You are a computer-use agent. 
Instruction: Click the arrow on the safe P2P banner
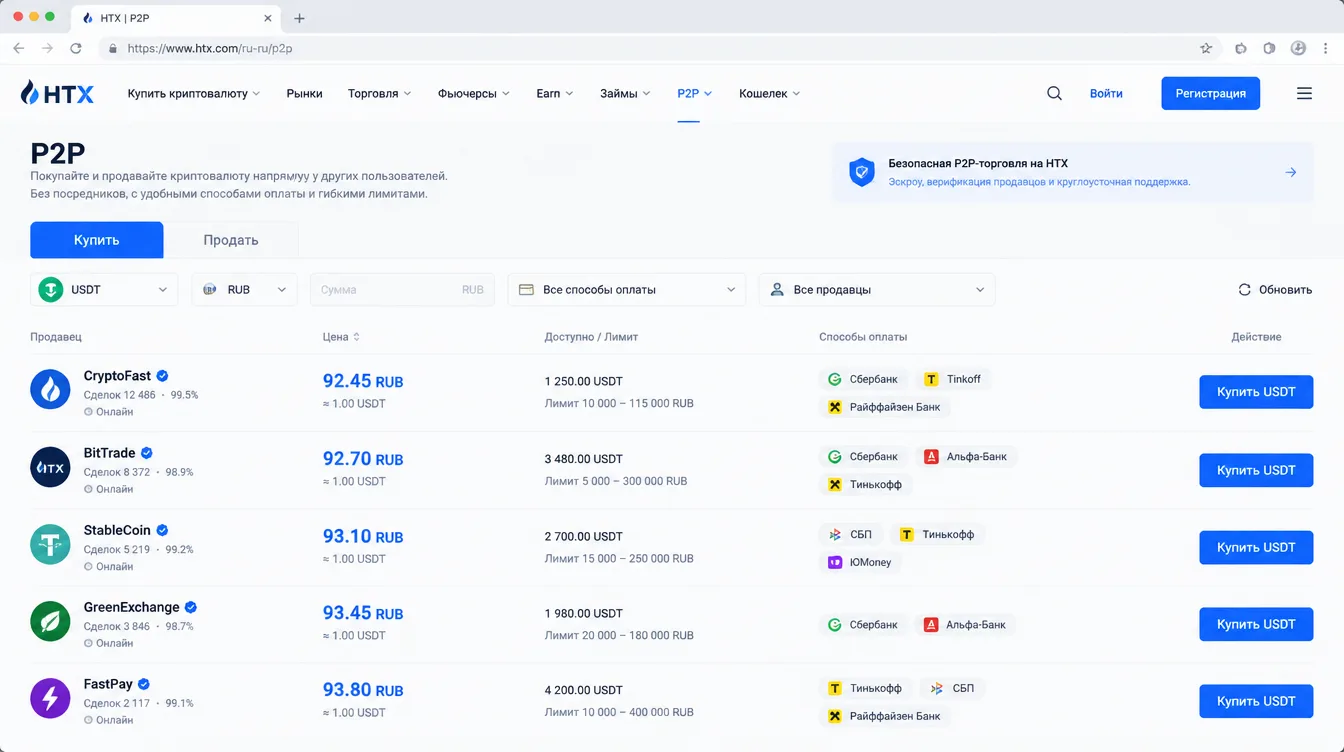[x=1291, y=172]
